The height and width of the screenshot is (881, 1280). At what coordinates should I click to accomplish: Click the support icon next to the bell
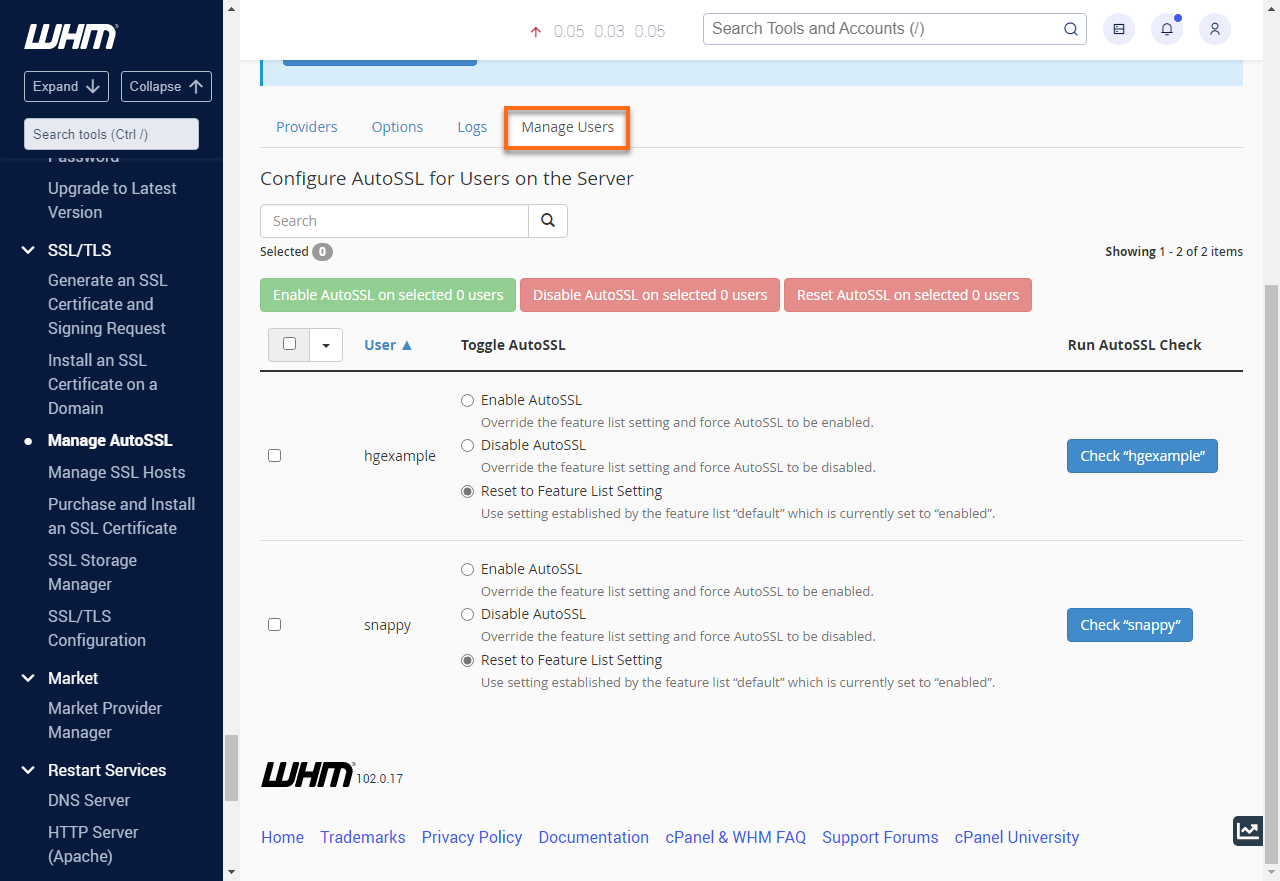[x=1118, y=29]
